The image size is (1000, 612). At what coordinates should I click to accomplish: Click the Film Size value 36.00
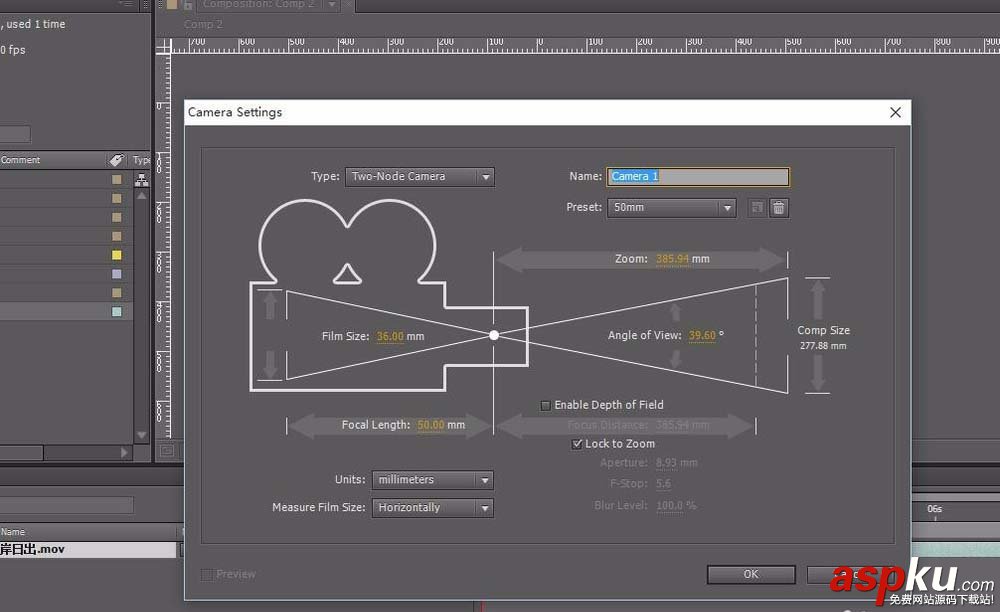(x=390, y=336)
